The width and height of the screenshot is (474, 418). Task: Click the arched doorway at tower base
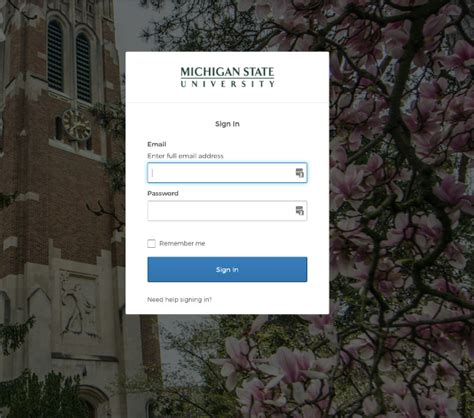tap(90, 403)
